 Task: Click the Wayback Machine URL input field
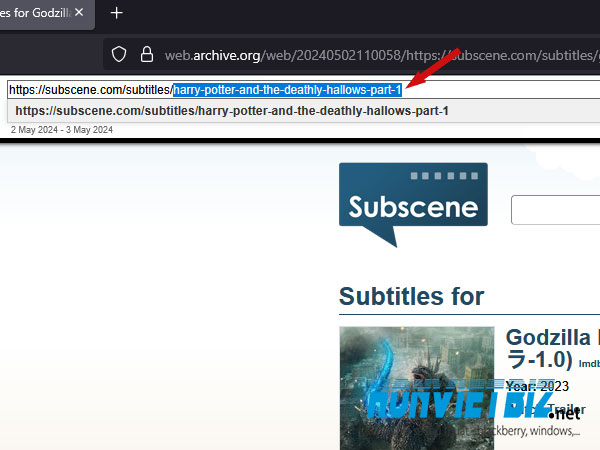click(303, 90)
